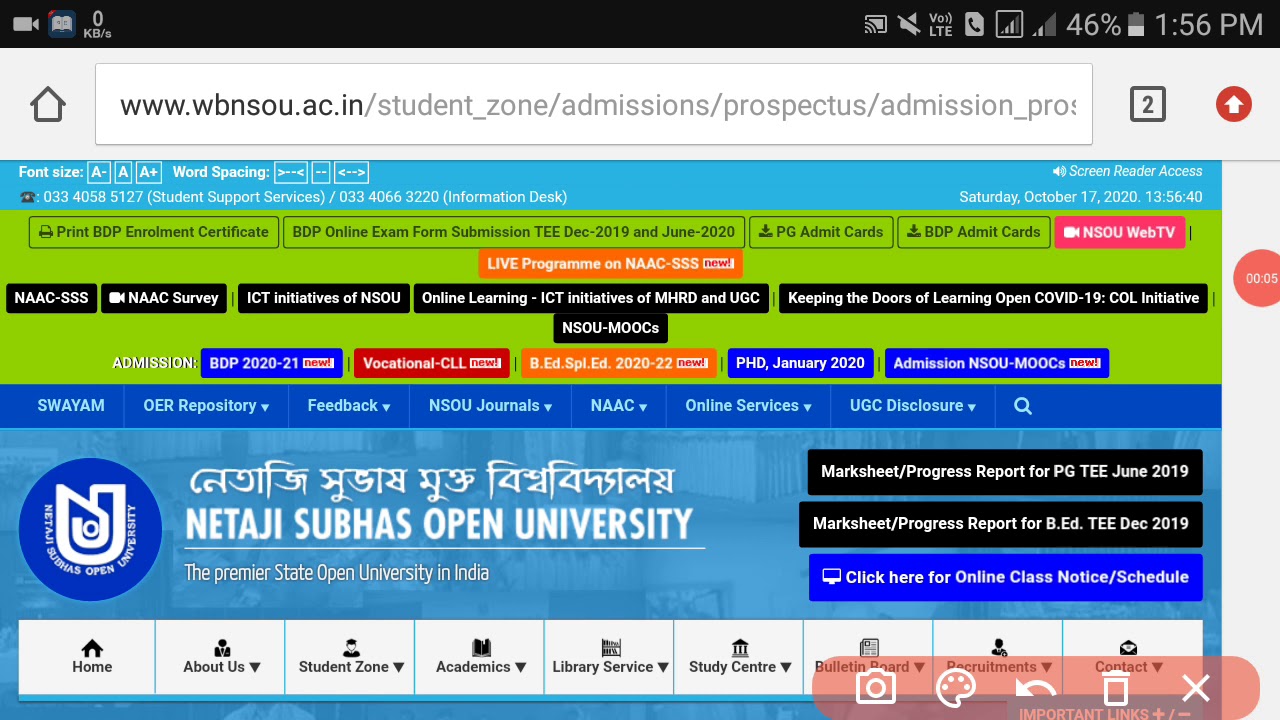1280x720 pixels.
Task: Tap the muted sound icon in status bar
Action: click(x=909, y=24)
